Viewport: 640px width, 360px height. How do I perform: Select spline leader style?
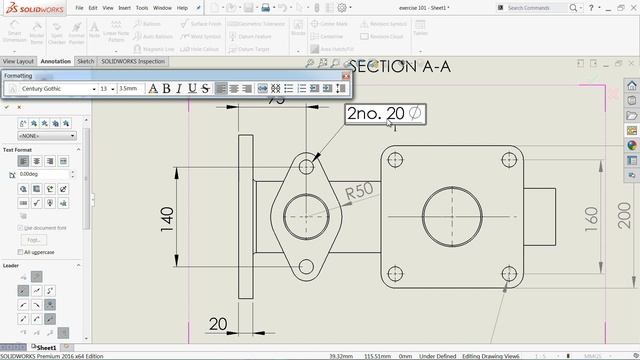[x=50, y=291]
